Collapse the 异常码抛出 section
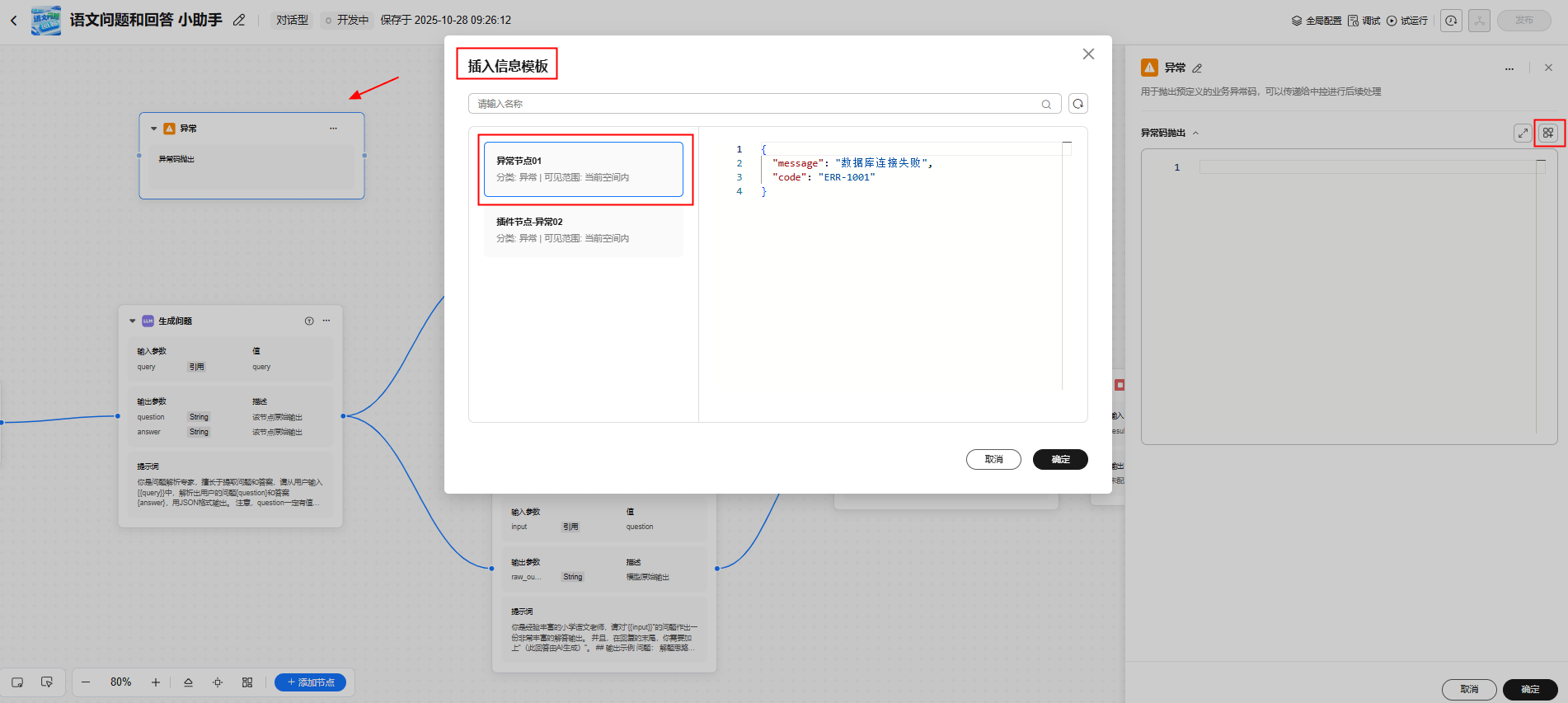This screenshot has width=1568, height=703. tap(1195, 133)
